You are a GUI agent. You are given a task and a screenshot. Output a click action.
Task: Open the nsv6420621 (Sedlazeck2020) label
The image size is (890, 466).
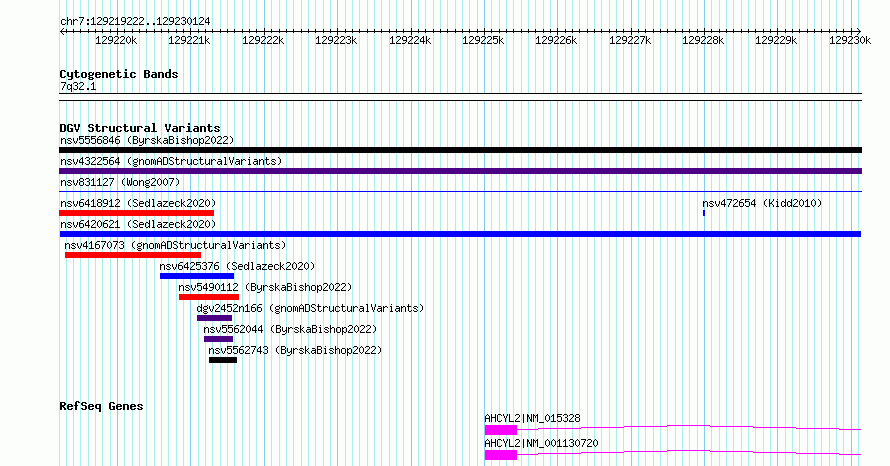pyautogui.click(x=138, y=224)
